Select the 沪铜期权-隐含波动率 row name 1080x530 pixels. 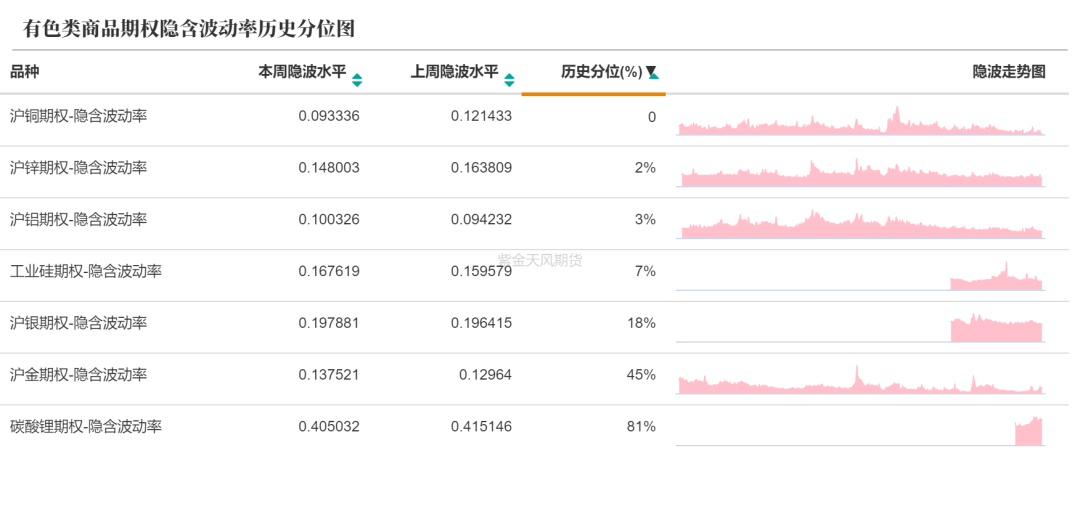pos(79,116)
